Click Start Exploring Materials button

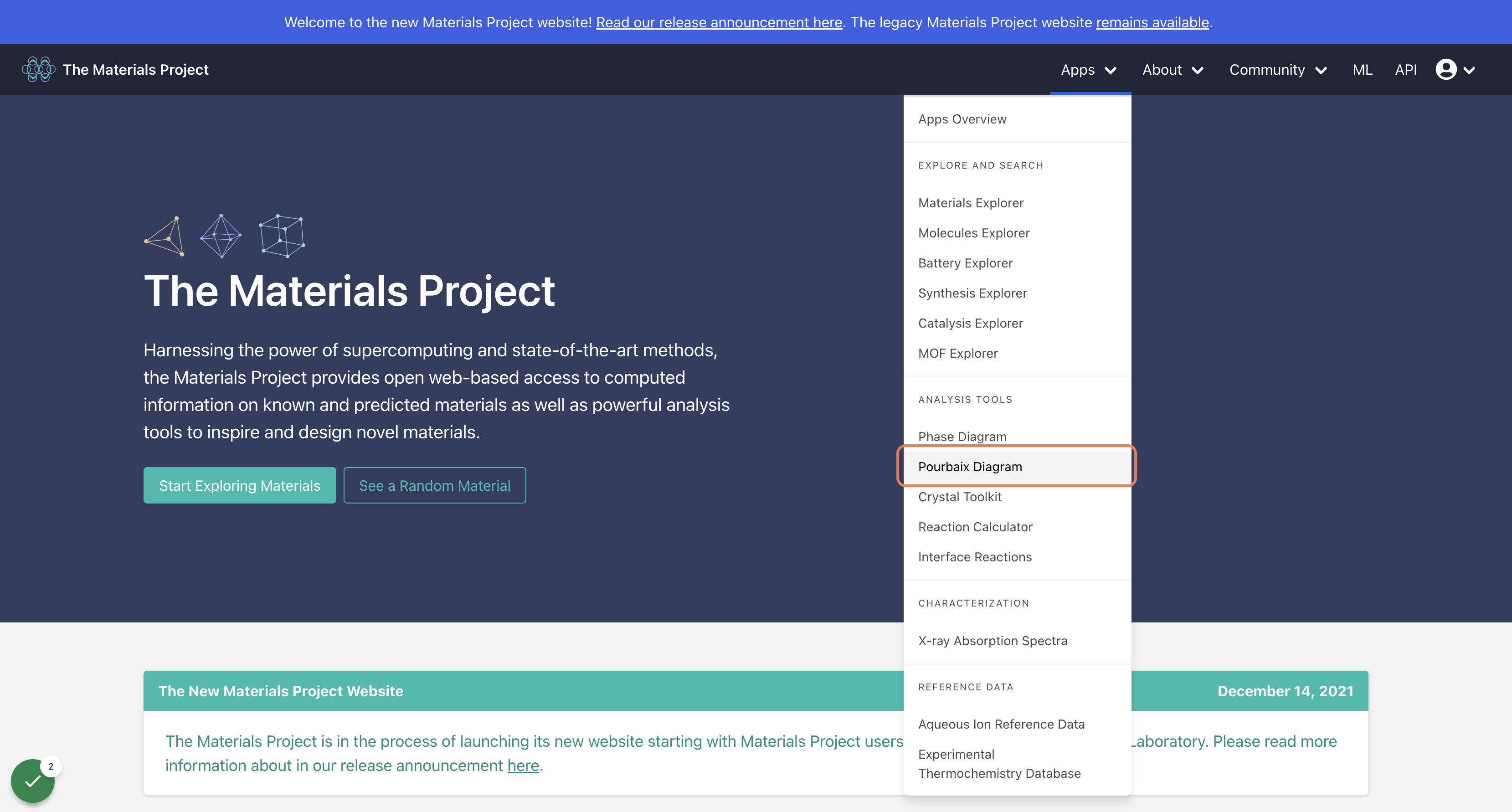240,485
